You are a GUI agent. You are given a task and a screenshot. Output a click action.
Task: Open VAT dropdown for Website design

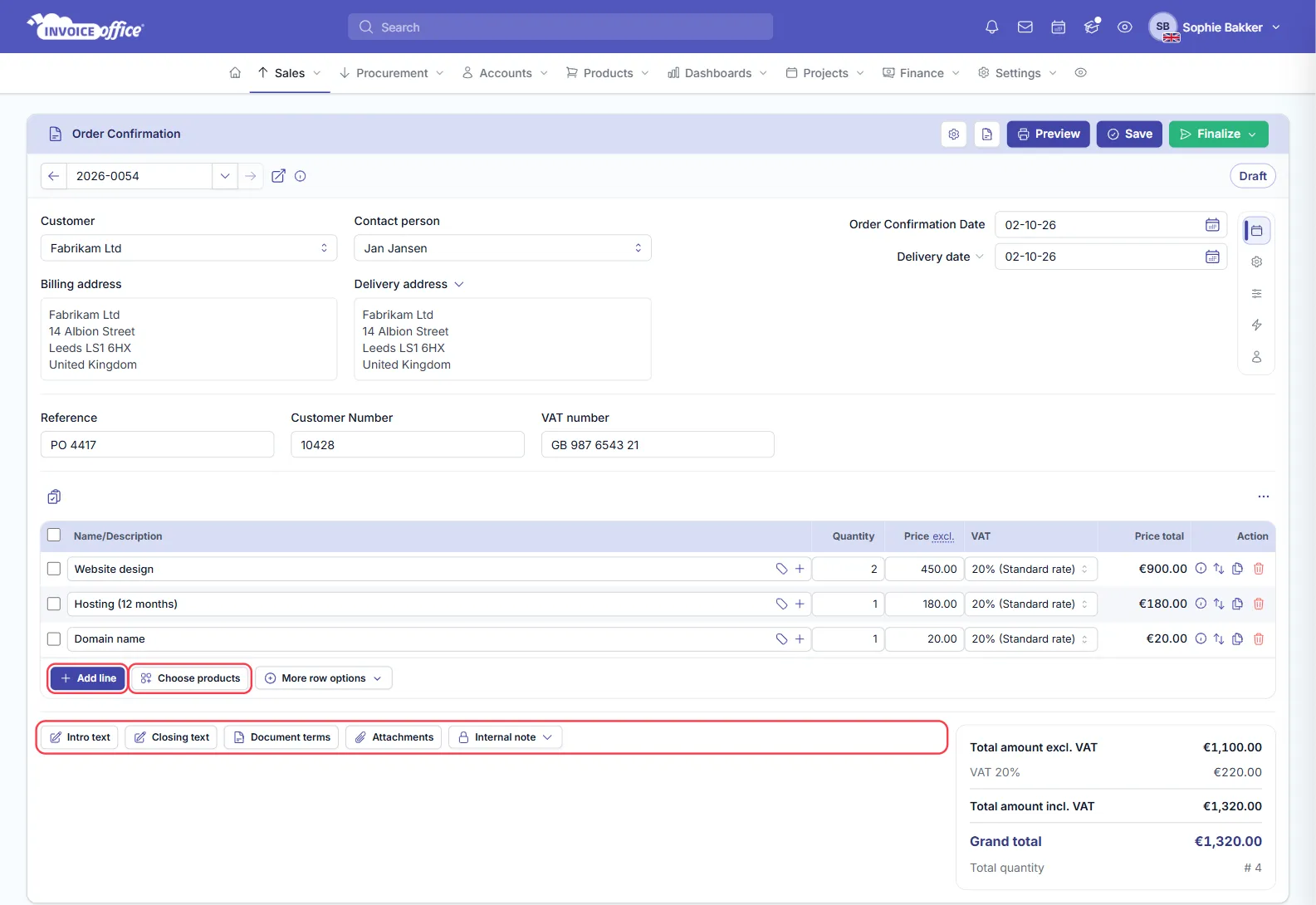(1030, 569)
